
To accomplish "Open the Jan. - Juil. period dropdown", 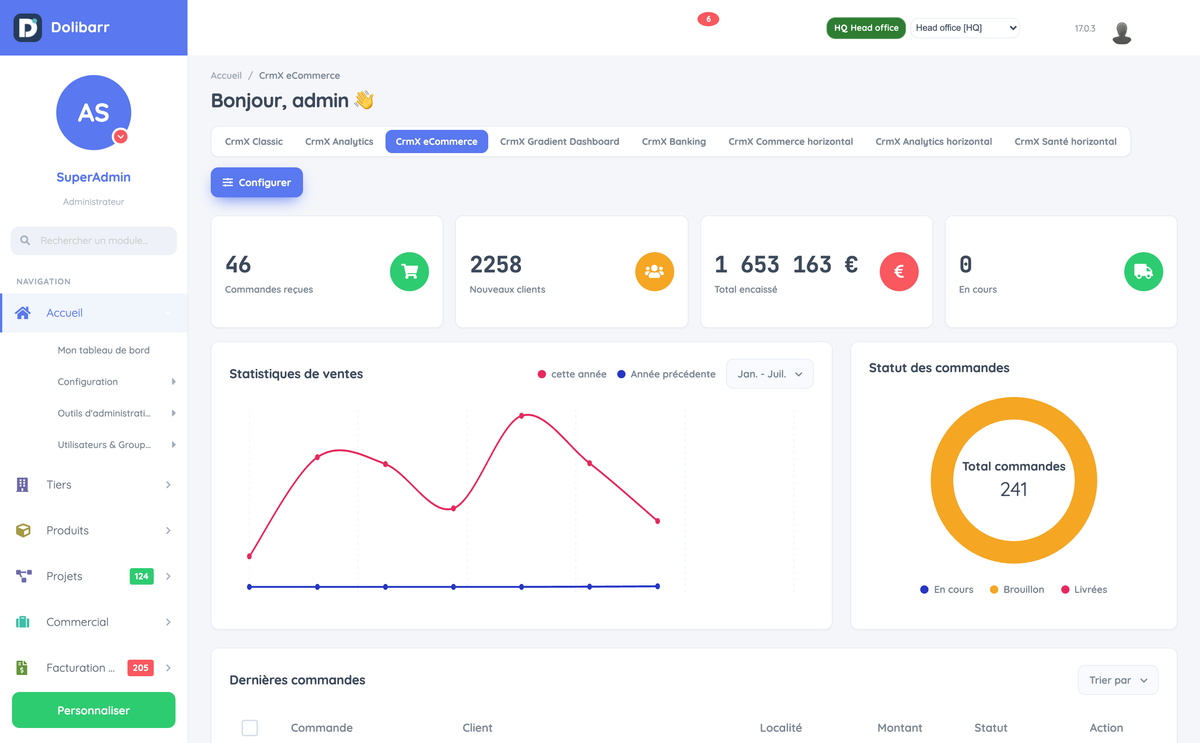I will (770, 374).
